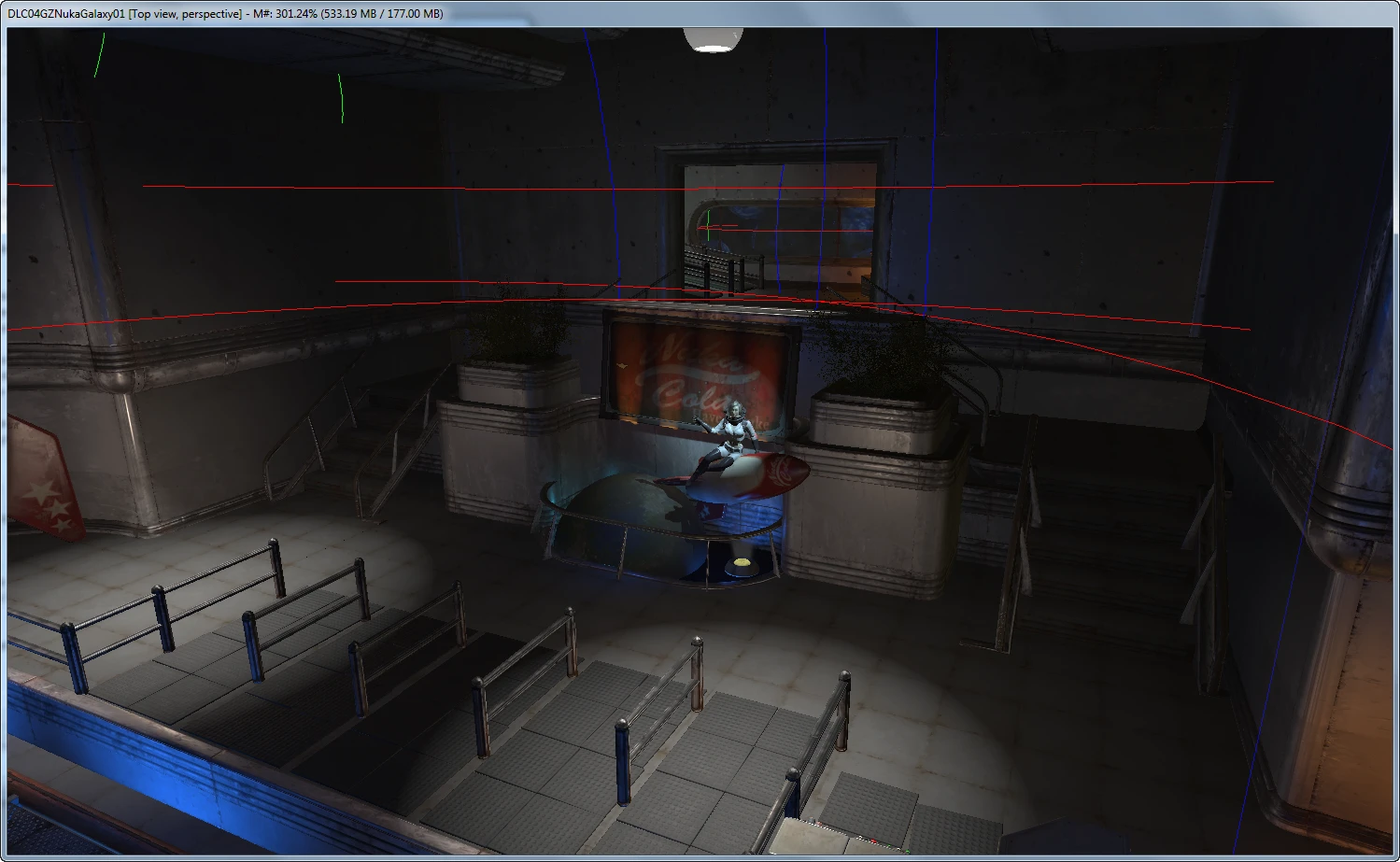The image size is (1400, 862).
Task: Click the upper doorway window opening
Action: pos(779,230)
